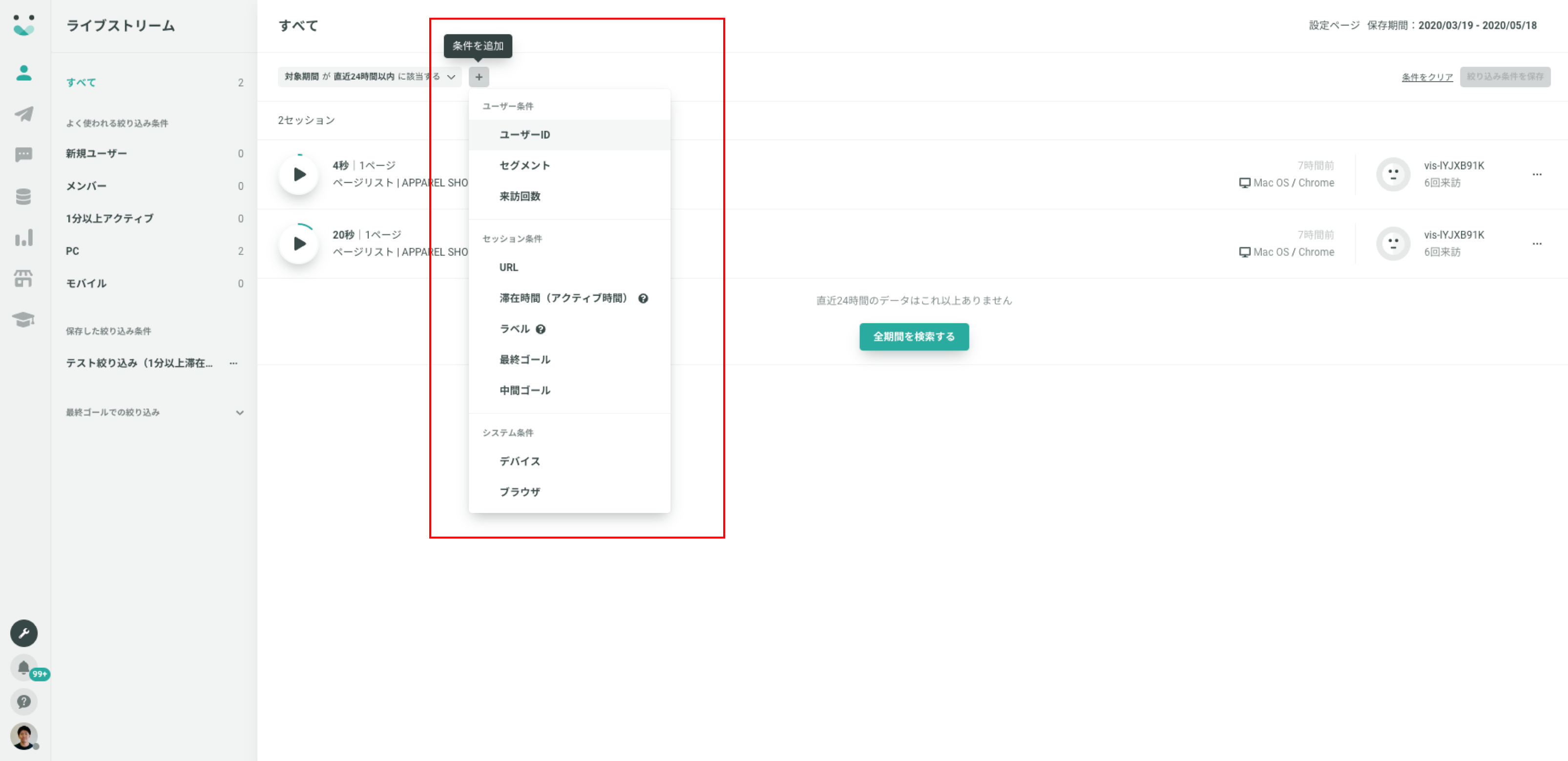The height and width of the screenshot is (761, 1568).
Task: Open the database stack icon in sidebar
Action: coord(24,197)
